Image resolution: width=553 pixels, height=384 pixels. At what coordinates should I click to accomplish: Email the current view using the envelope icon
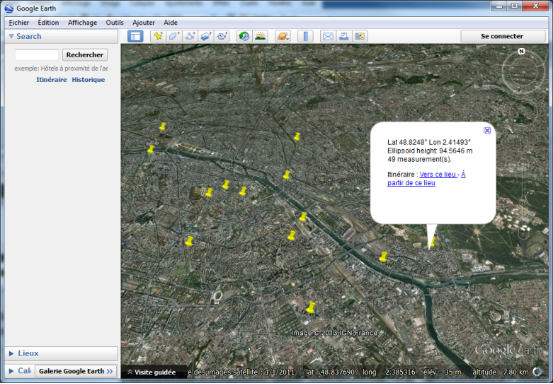(x=328, y=36)
